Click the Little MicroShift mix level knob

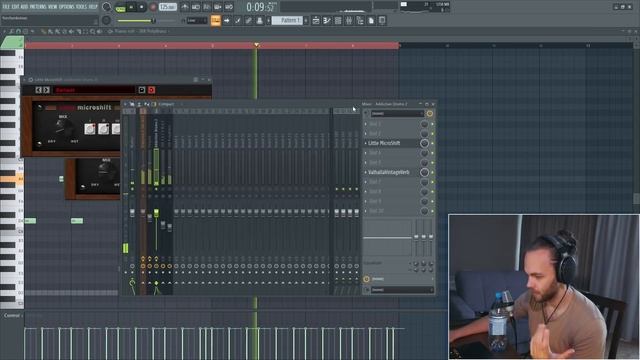pyautogui.click(x=424, y=143)
